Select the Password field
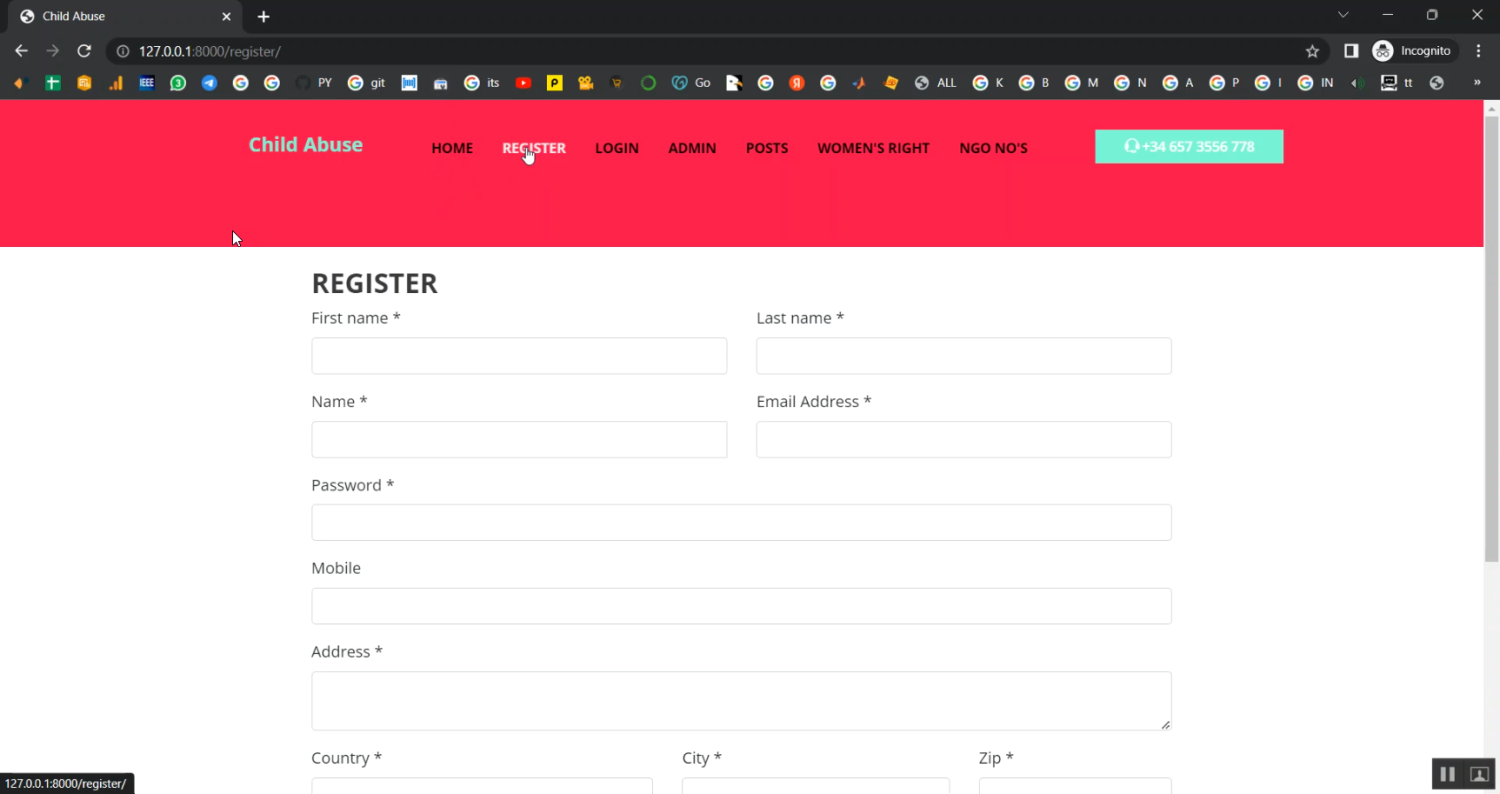The image size is (1500, 794). pos(741,523)
